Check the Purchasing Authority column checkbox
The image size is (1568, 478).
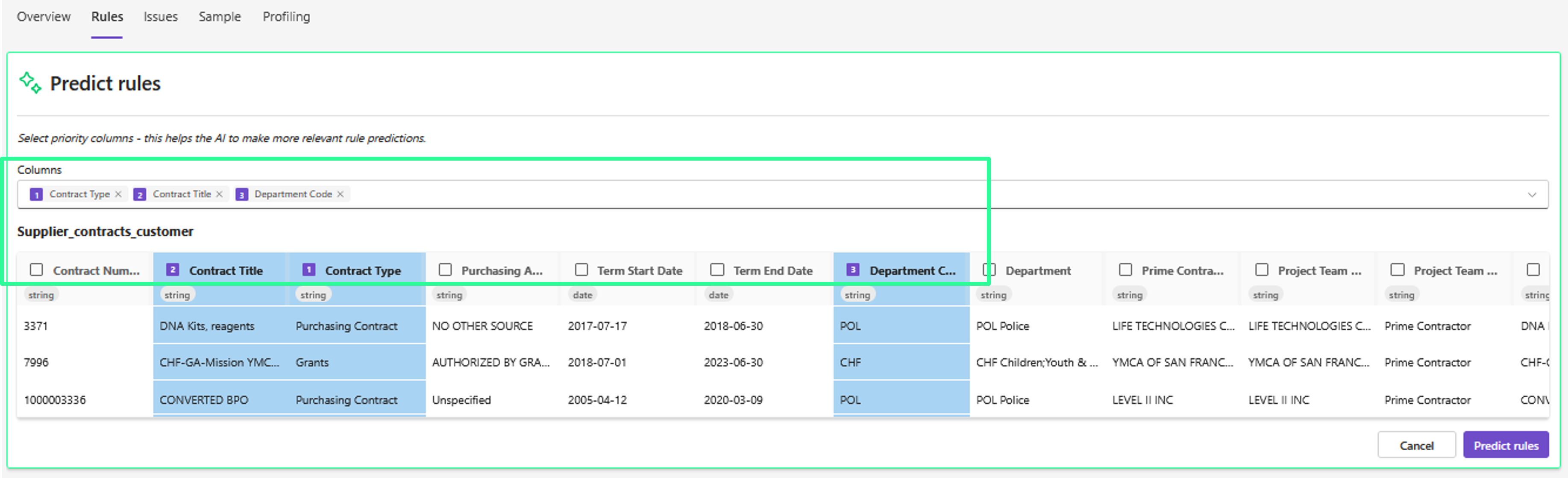click(445, 270)
